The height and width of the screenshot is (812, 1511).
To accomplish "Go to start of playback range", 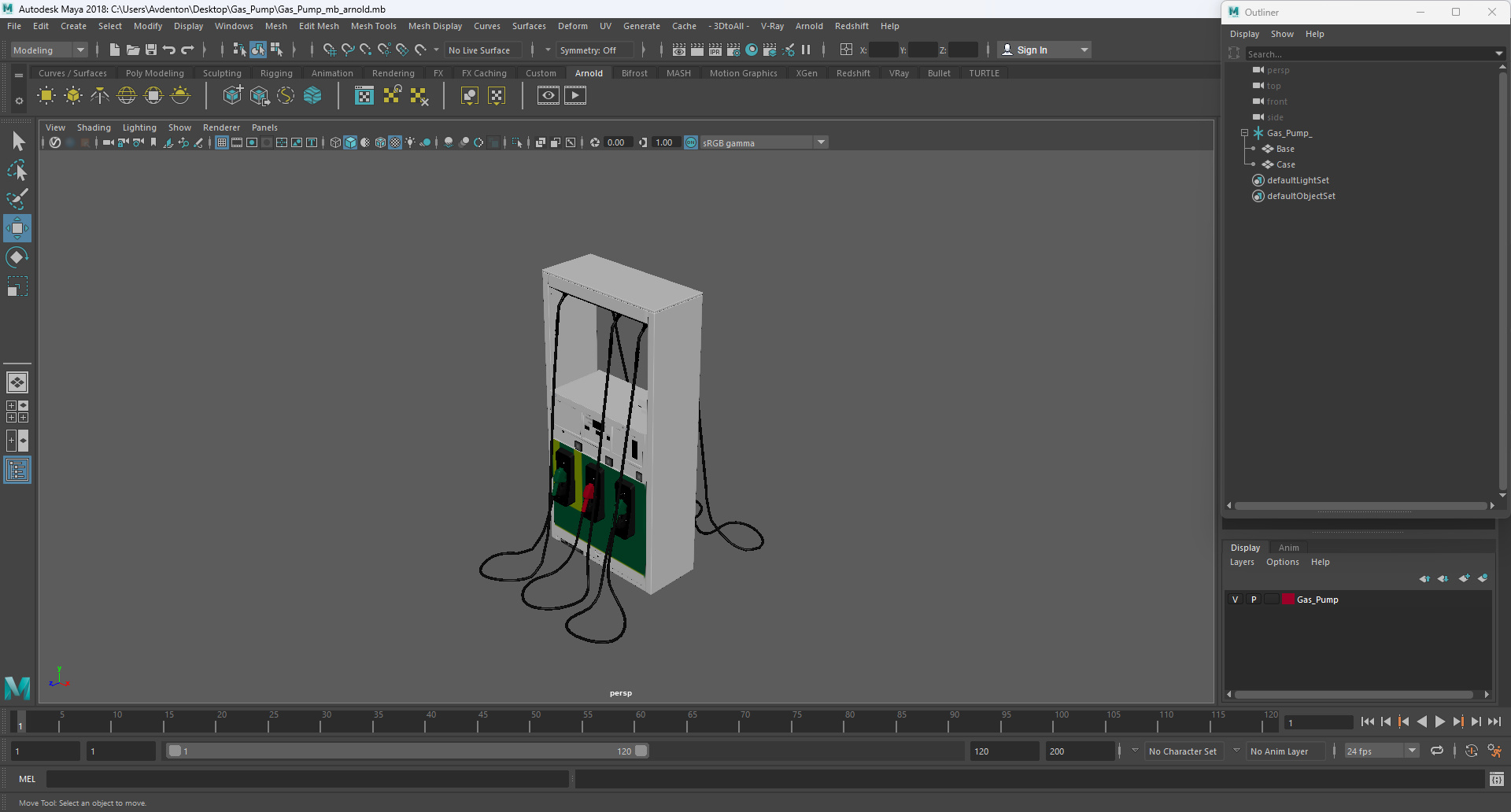I will (x=1368, y=722).
